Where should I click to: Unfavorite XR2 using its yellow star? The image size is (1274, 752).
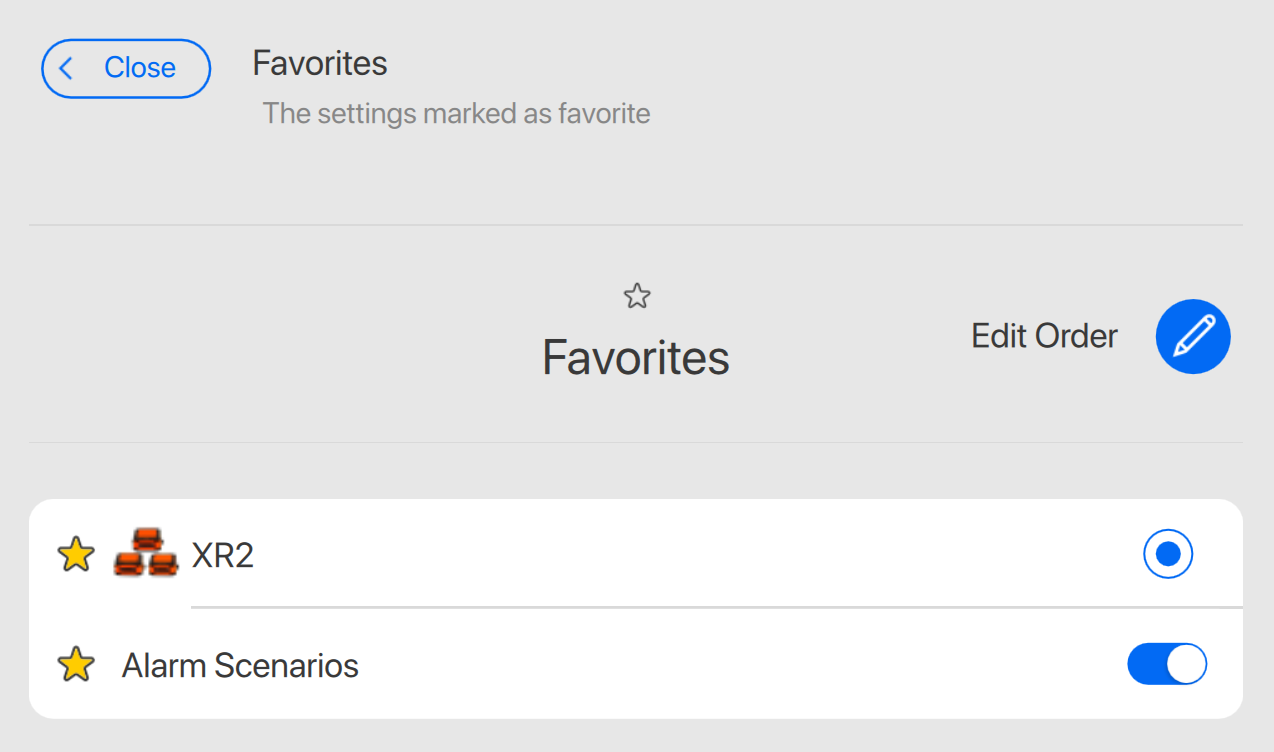76,554
